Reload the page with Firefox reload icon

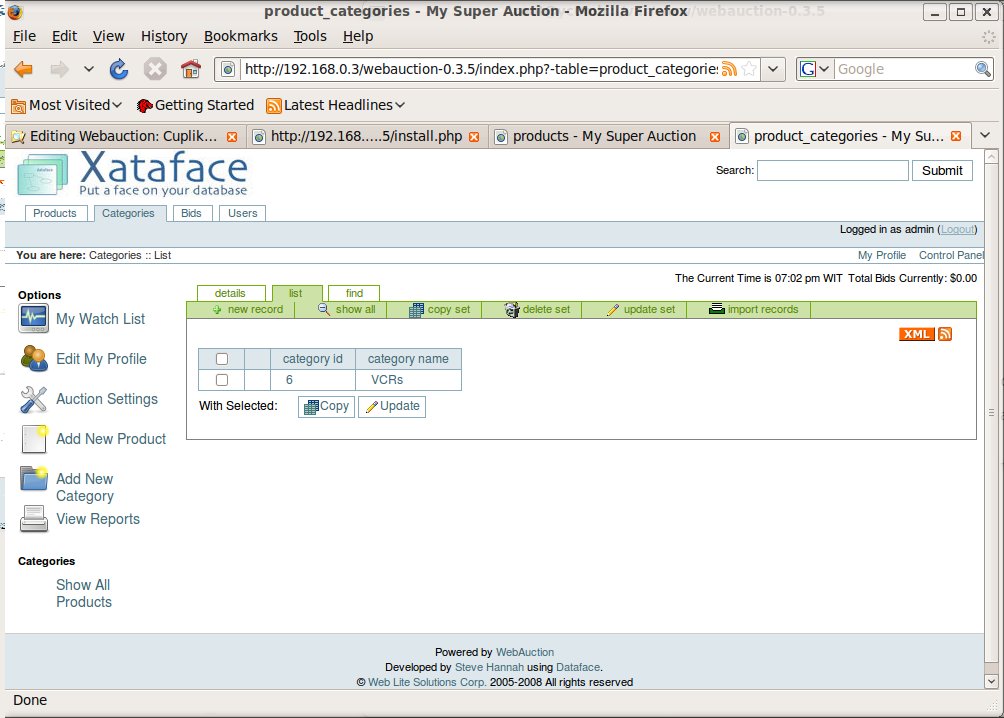(119, 69)
